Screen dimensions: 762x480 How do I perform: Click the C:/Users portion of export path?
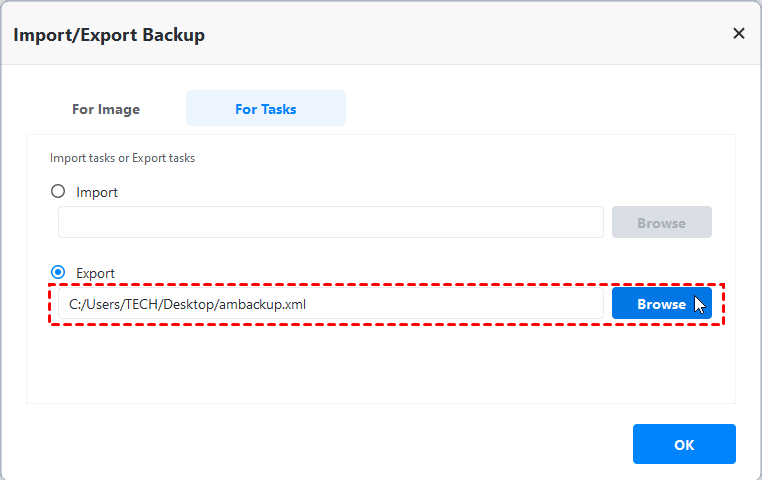coord(95,304)
